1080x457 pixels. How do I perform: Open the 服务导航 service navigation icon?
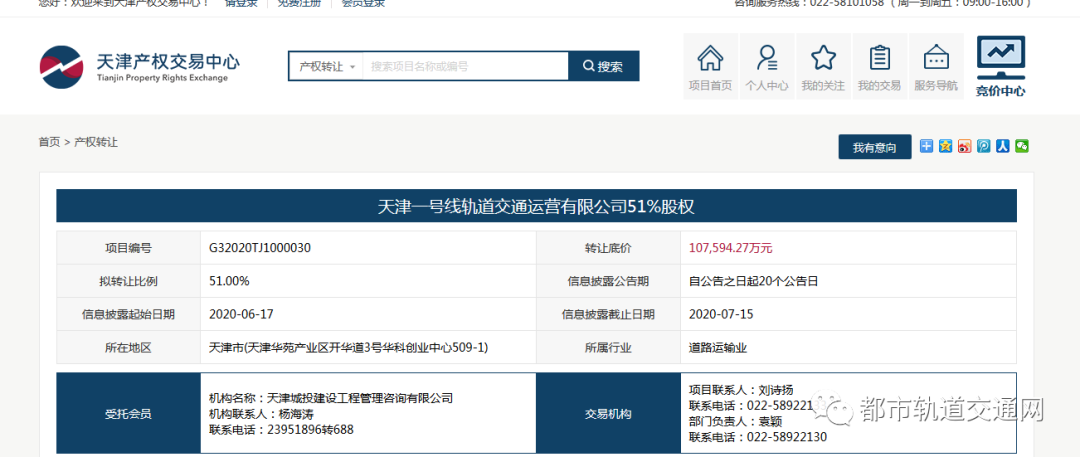(936, 67)
